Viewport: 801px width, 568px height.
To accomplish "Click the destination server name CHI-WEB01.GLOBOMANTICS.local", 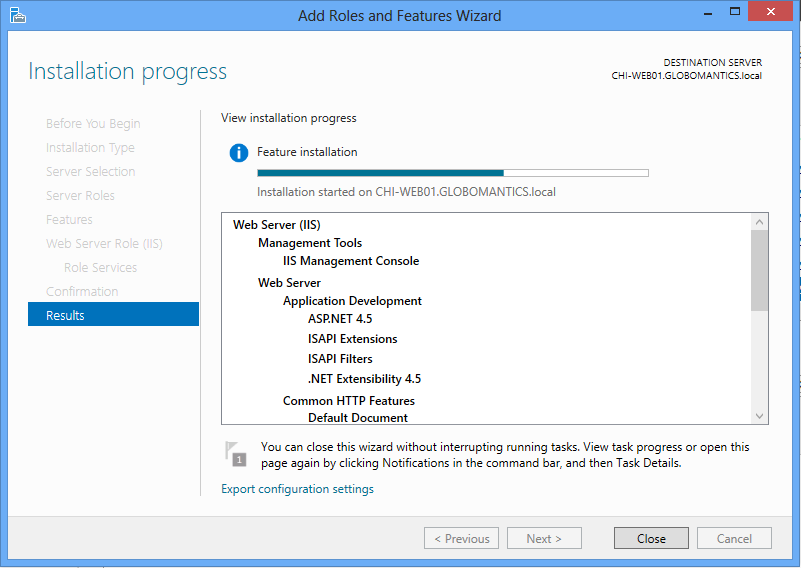I will [x=687, y=76].
